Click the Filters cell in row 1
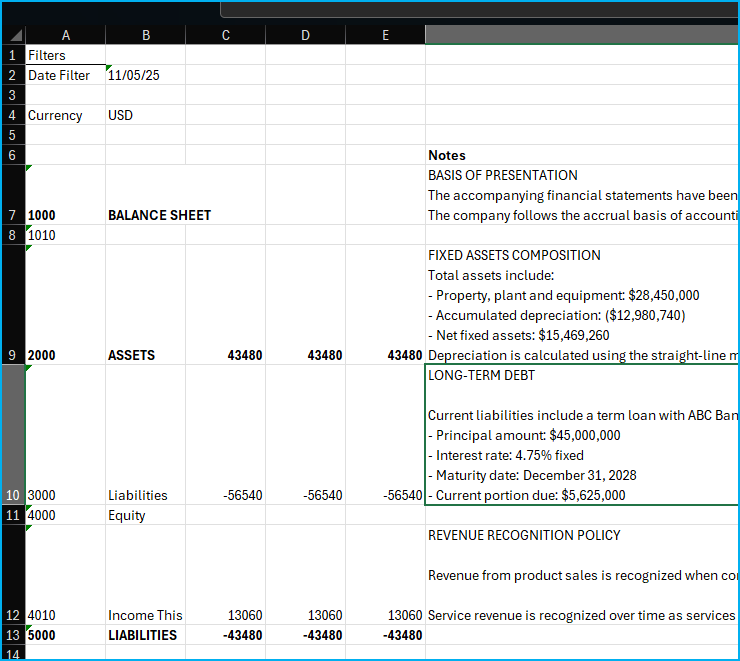The height and width of the screenshot is (661, 740). (65, 55)
